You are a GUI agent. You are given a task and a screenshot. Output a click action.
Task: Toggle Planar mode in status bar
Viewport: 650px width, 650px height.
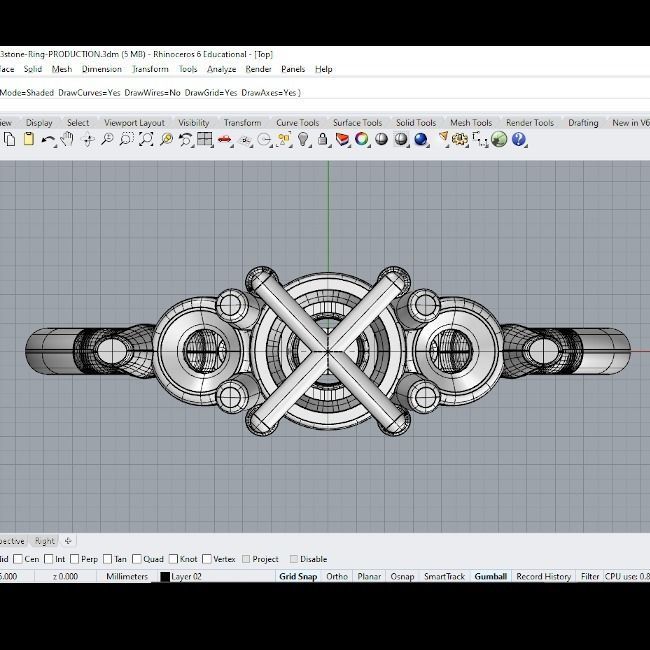pyautogui.click(x=369, y=577)
